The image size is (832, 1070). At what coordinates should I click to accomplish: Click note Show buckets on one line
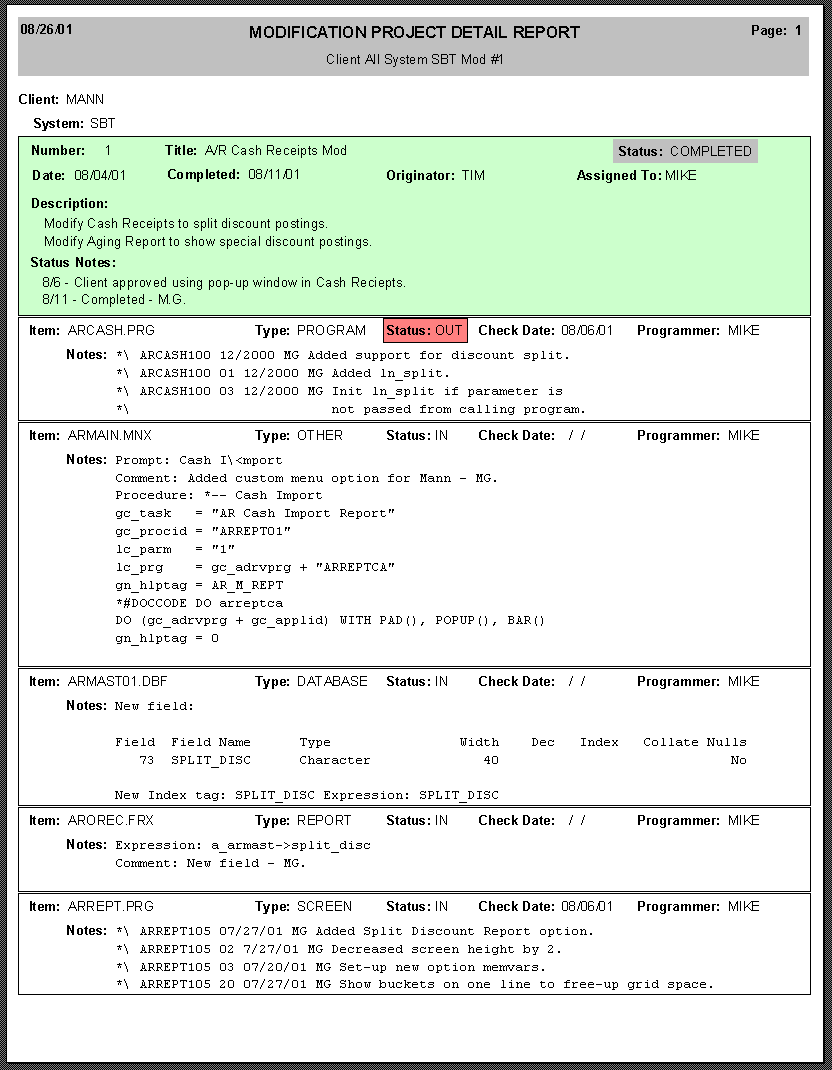(415, 984)
